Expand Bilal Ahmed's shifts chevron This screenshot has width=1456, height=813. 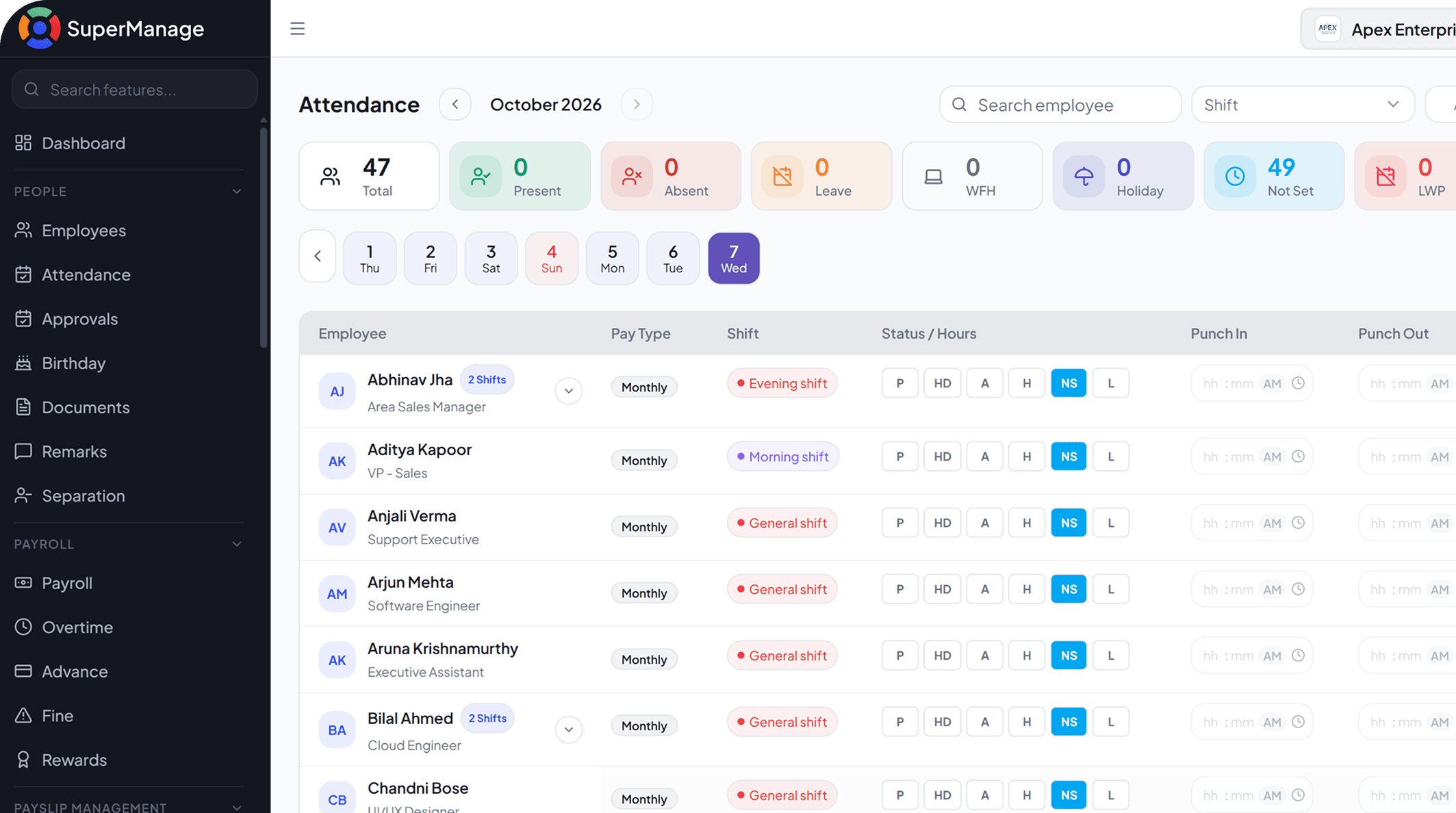(568, 730)
